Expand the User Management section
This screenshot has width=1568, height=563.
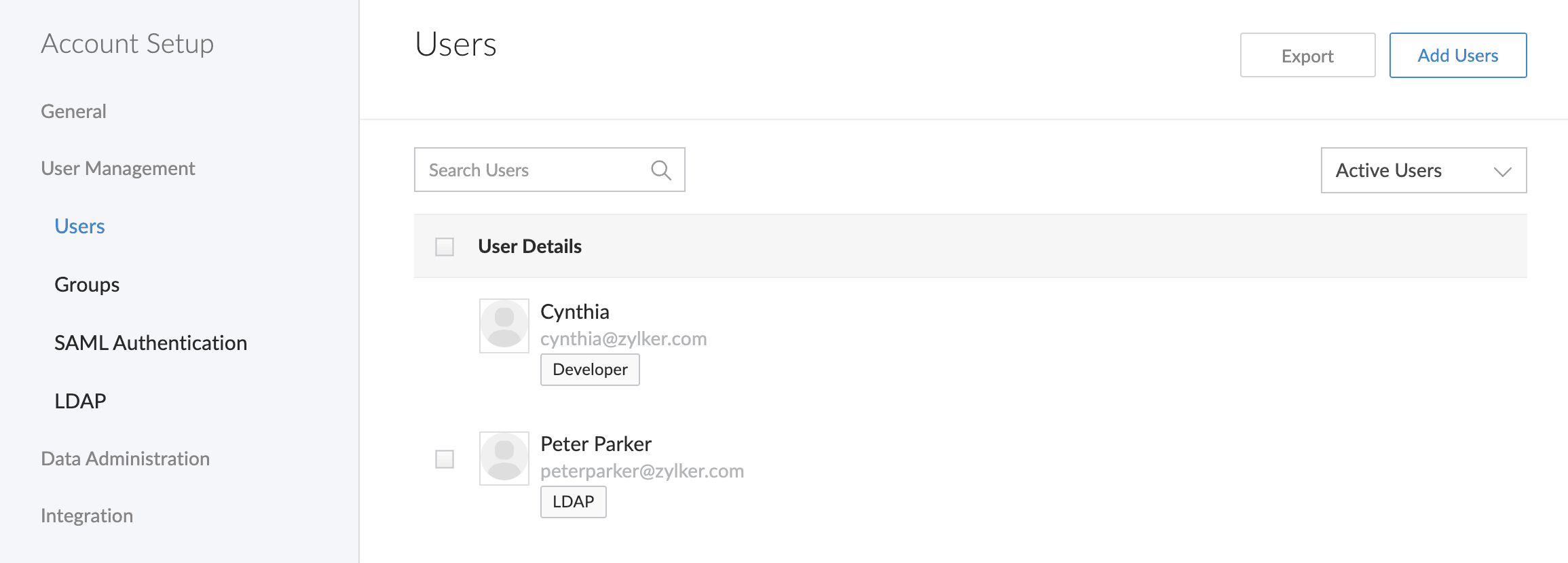(x=118, y=168)
